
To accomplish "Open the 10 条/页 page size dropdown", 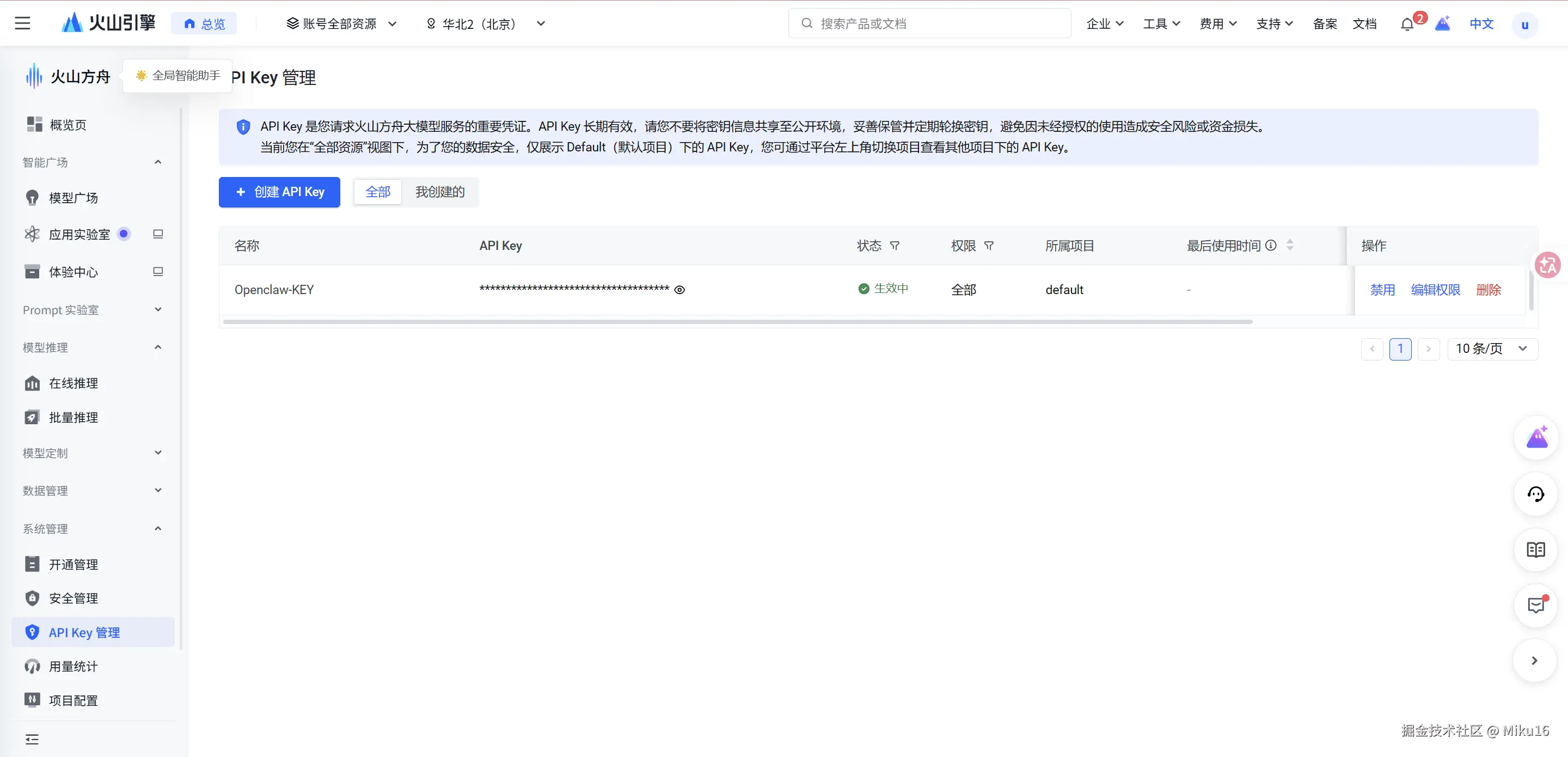I will tap(1492, 349).
